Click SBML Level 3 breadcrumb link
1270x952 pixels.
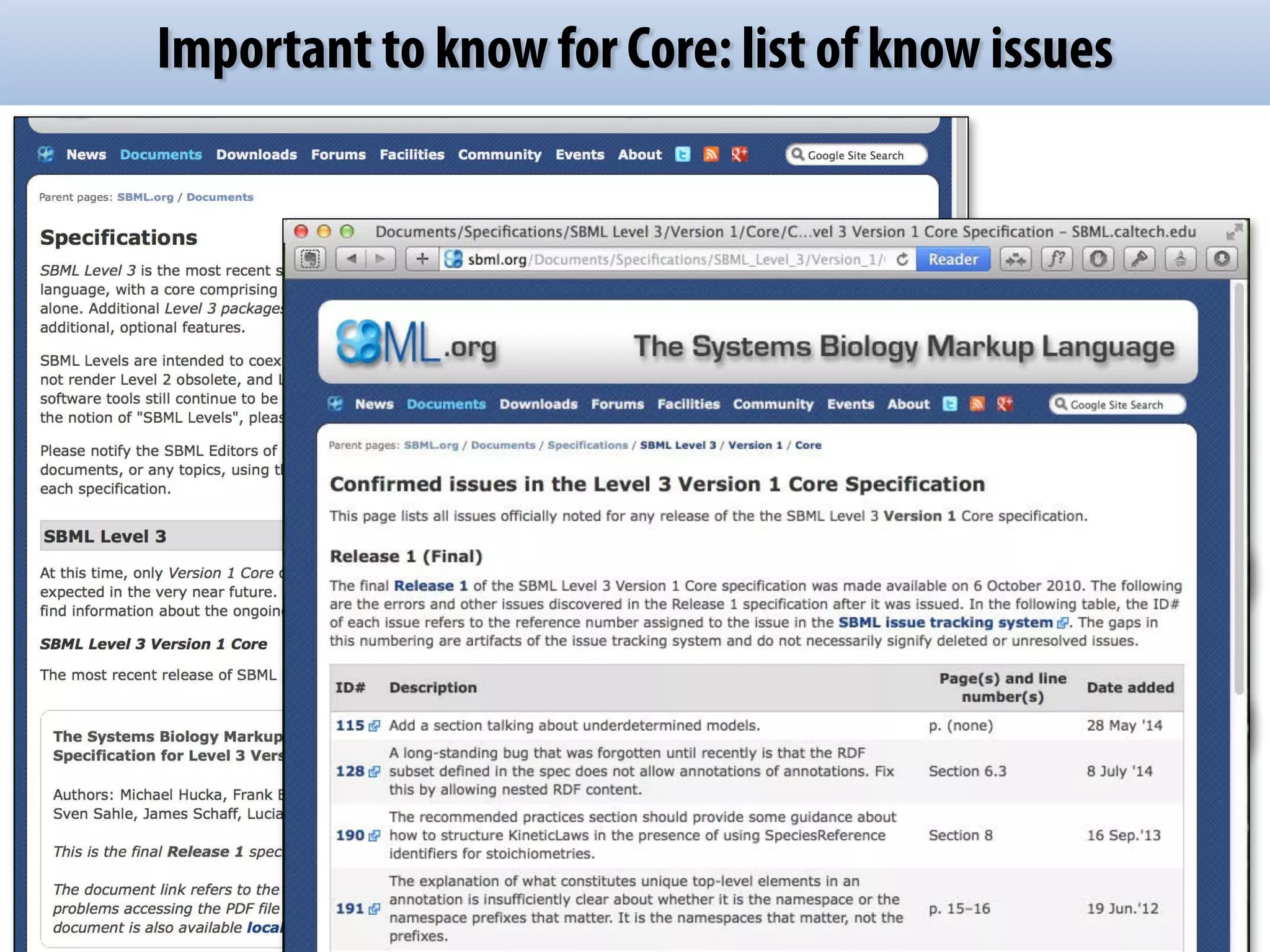(x=678, y=445)
